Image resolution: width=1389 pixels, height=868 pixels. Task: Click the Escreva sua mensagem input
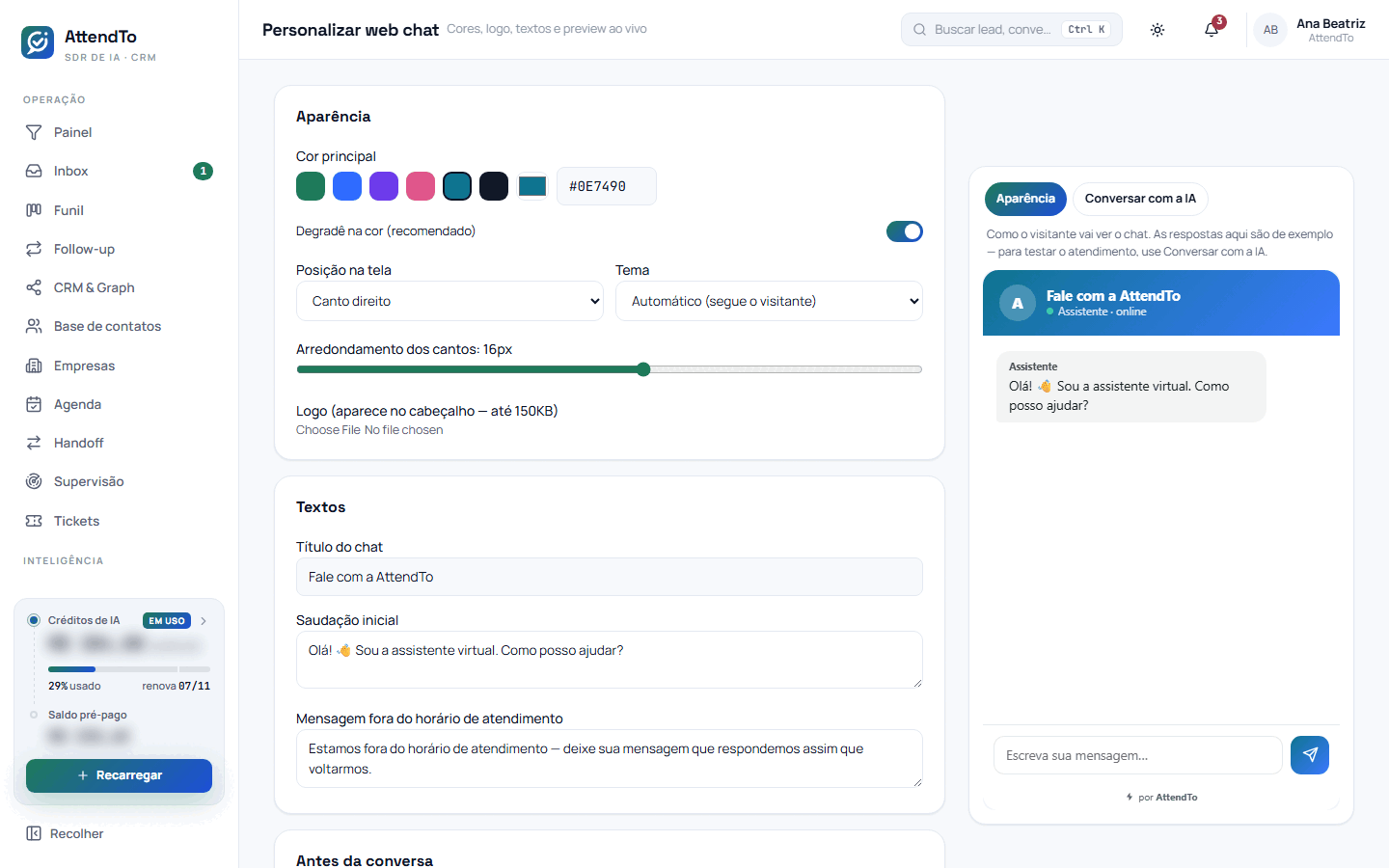point(1138,755)
